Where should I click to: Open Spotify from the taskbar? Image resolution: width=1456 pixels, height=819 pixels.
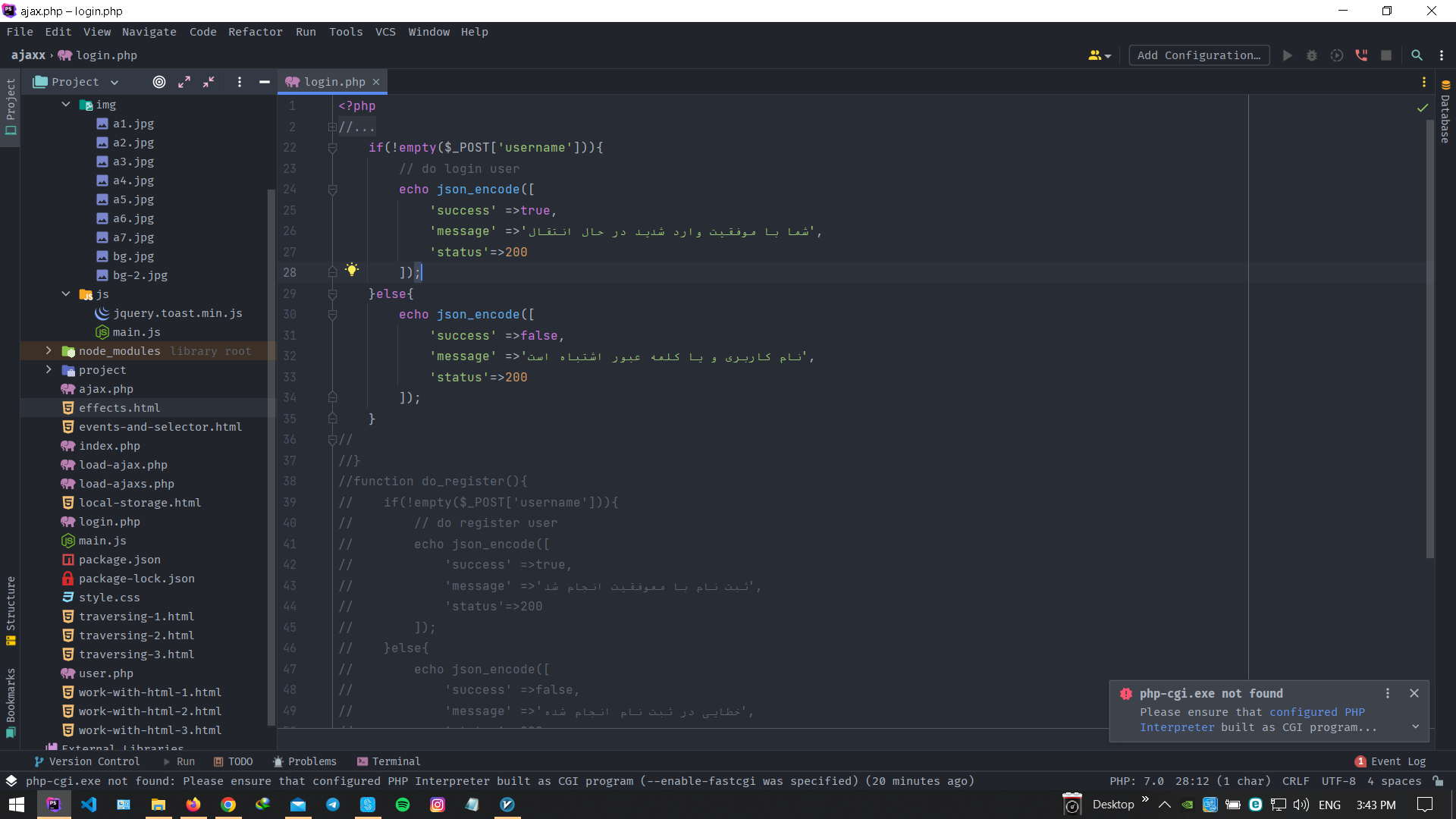pyautogui.click(x=403, y=805)
